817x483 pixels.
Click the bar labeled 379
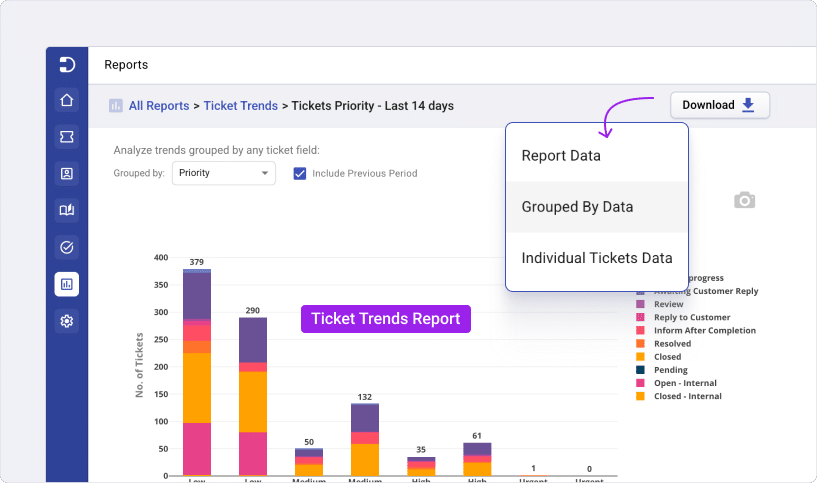click(x=197, y=373)
